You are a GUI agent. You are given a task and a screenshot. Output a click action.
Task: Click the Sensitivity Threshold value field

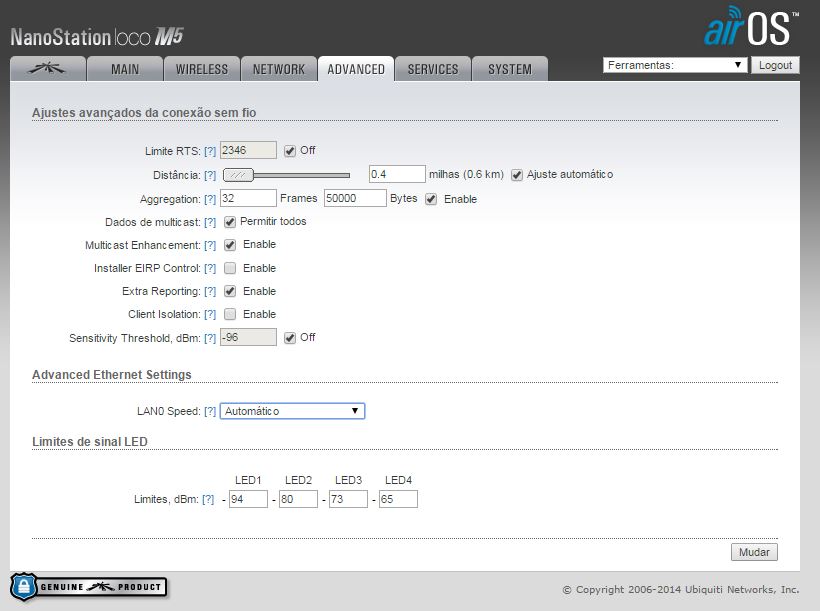pos(248,337)
